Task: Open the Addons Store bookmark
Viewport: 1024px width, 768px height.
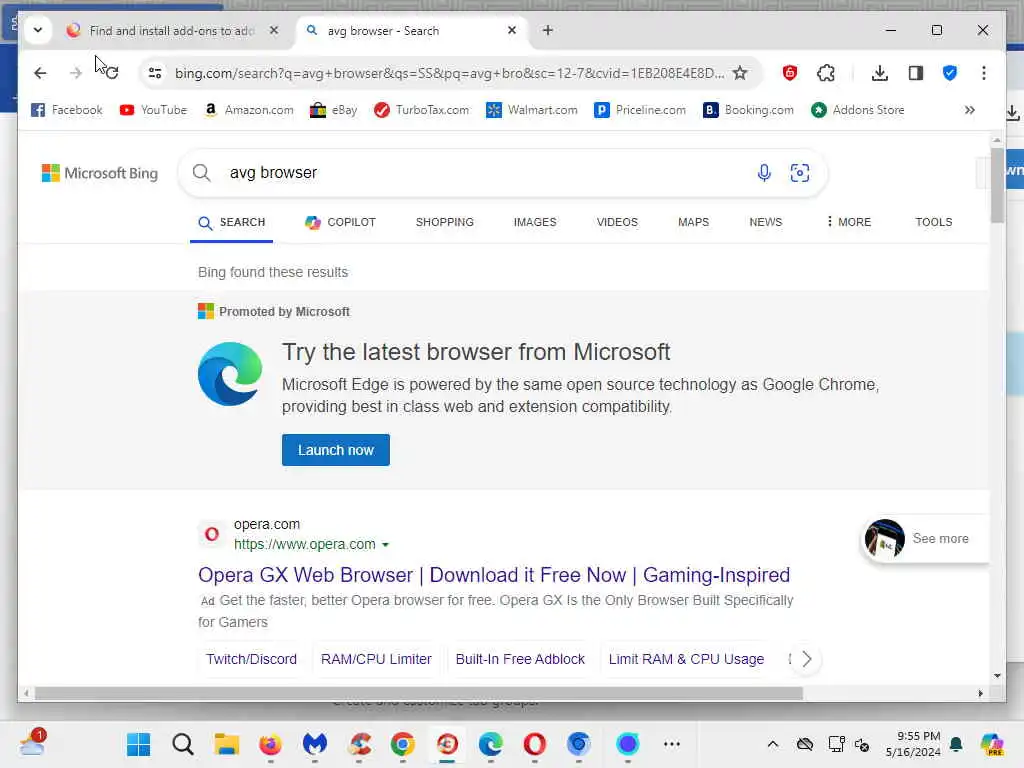Action: click(x=857, y=110)
